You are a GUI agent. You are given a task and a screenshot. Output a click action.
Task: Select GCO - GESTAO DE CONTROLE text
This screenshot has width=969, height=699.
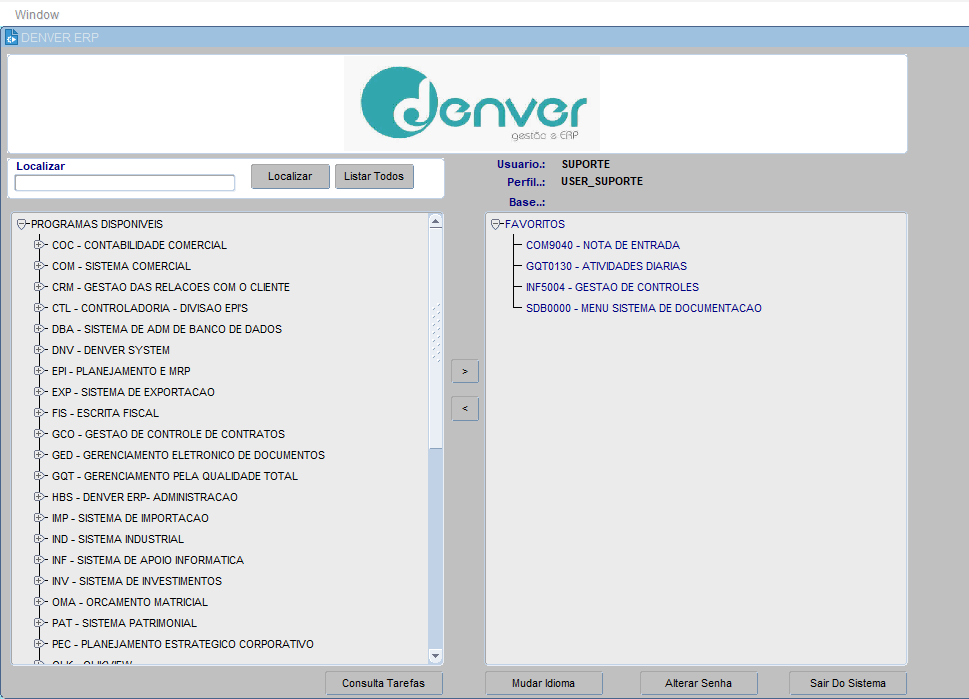[x=168, y=434]
